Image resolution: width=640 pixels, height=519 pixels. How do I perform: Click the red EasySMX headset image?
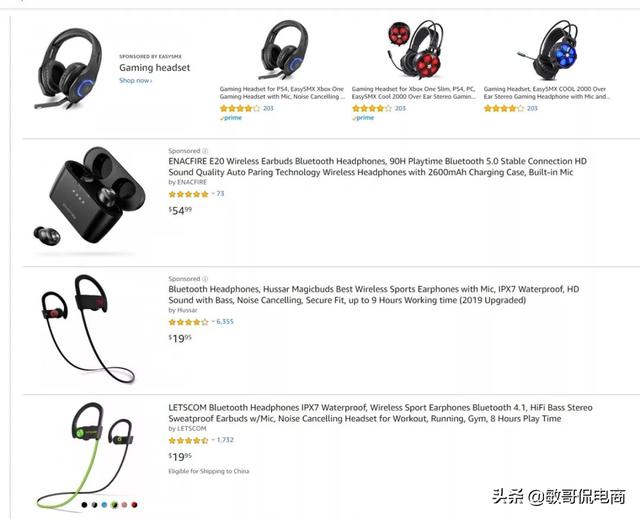tap(415, 50)
